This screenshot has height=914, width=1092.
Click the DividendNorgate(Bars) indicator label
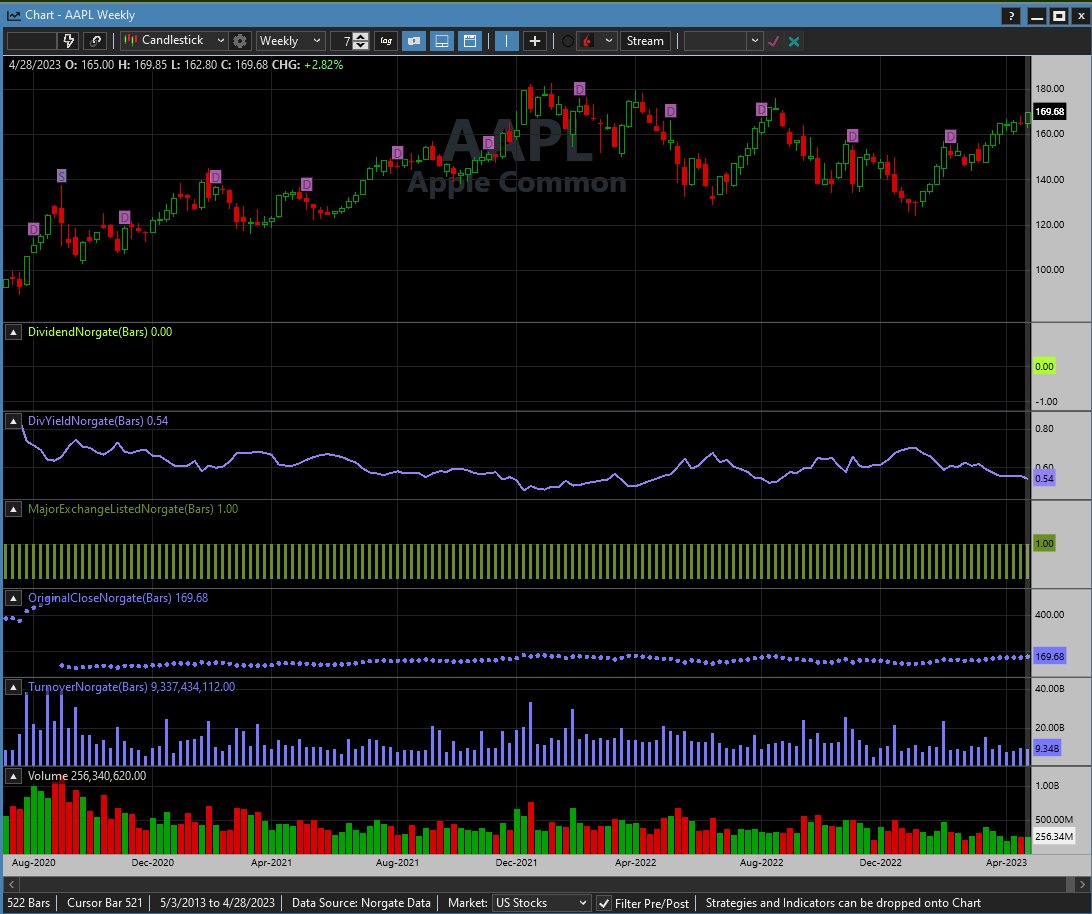100,332
